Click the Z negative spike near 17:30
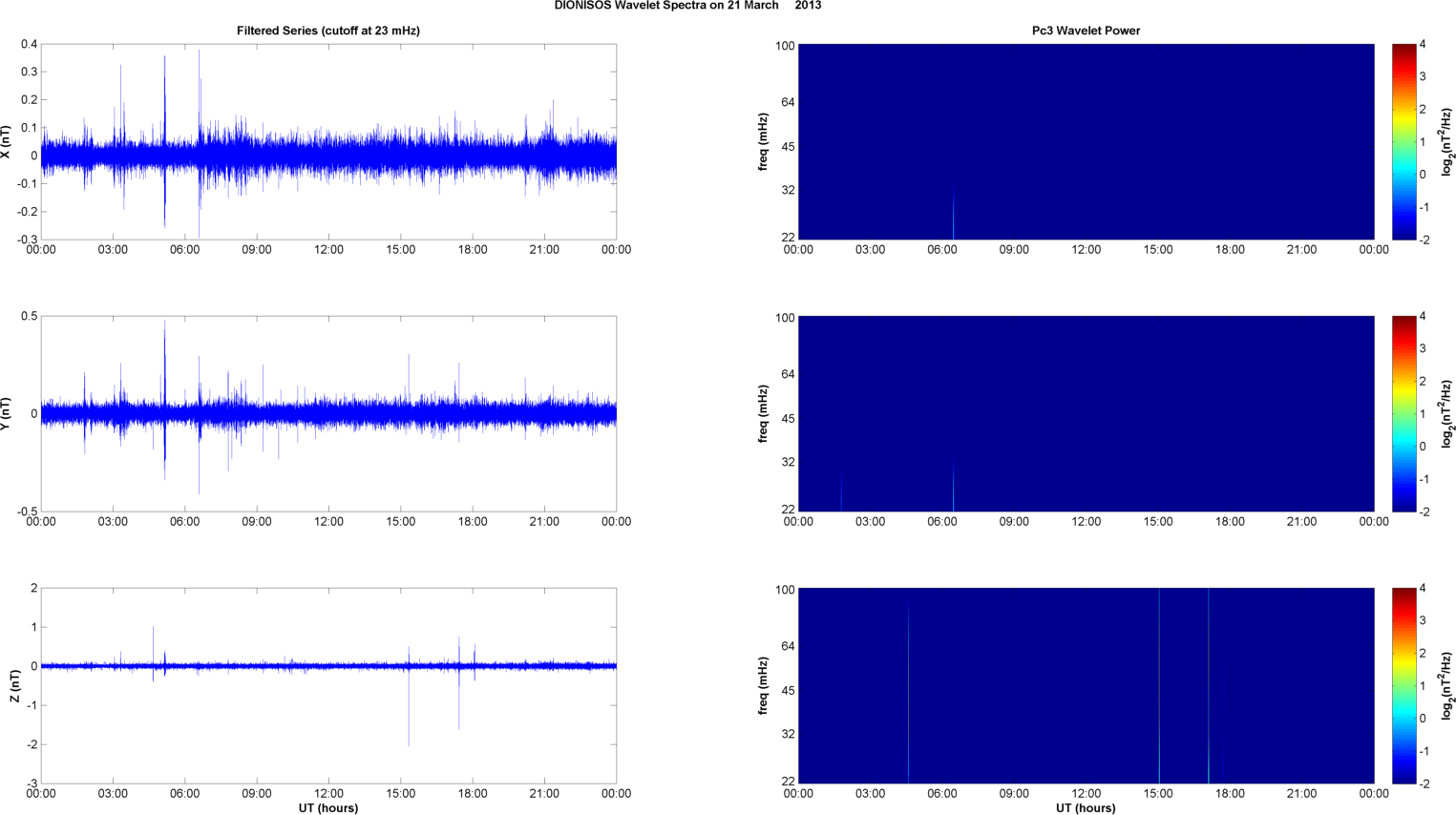 458,701
